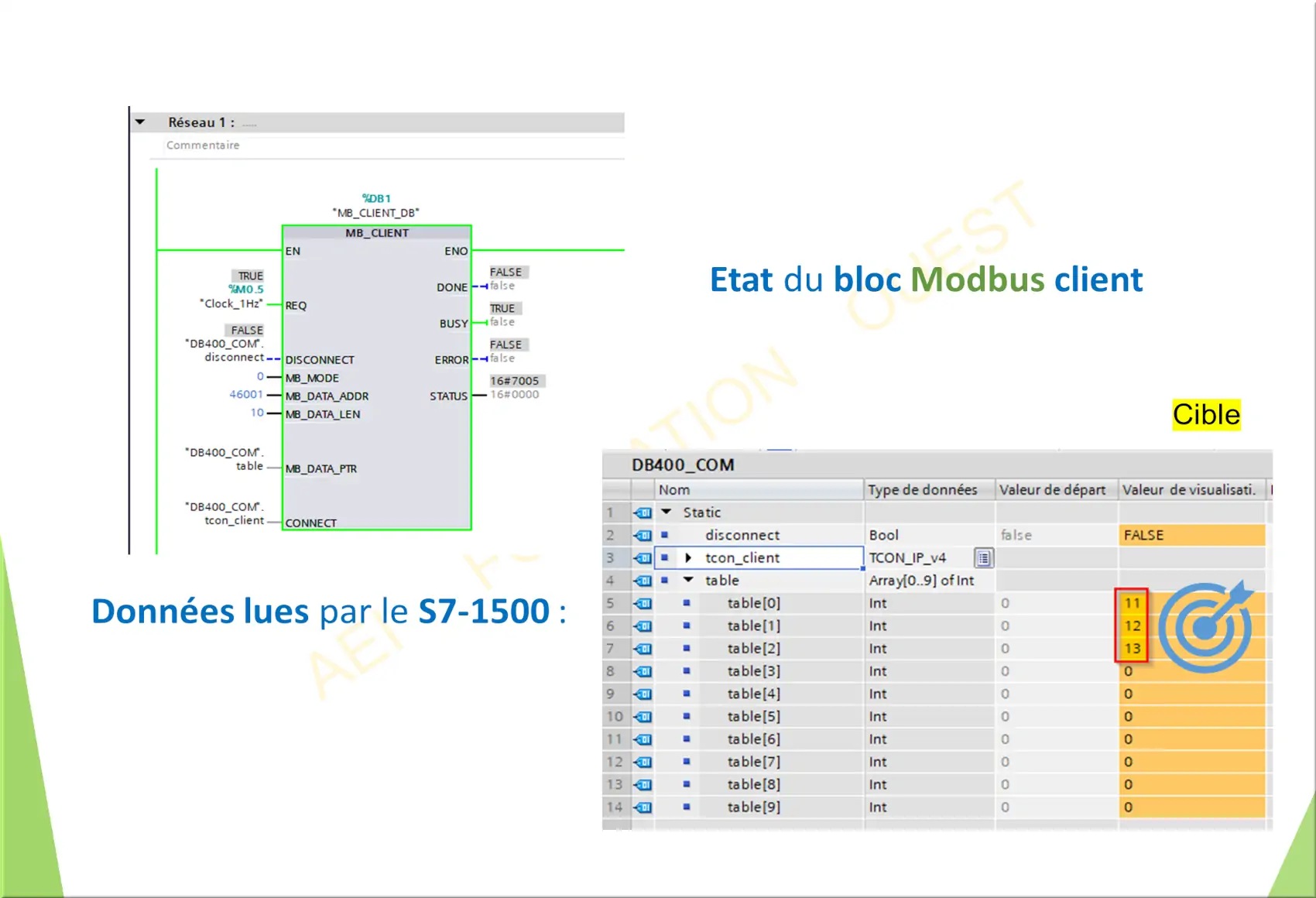Screen dimensions: 1316x898
Task: Click the "DB400_COM".disconnect operand
Action: [x=224, y=350]
